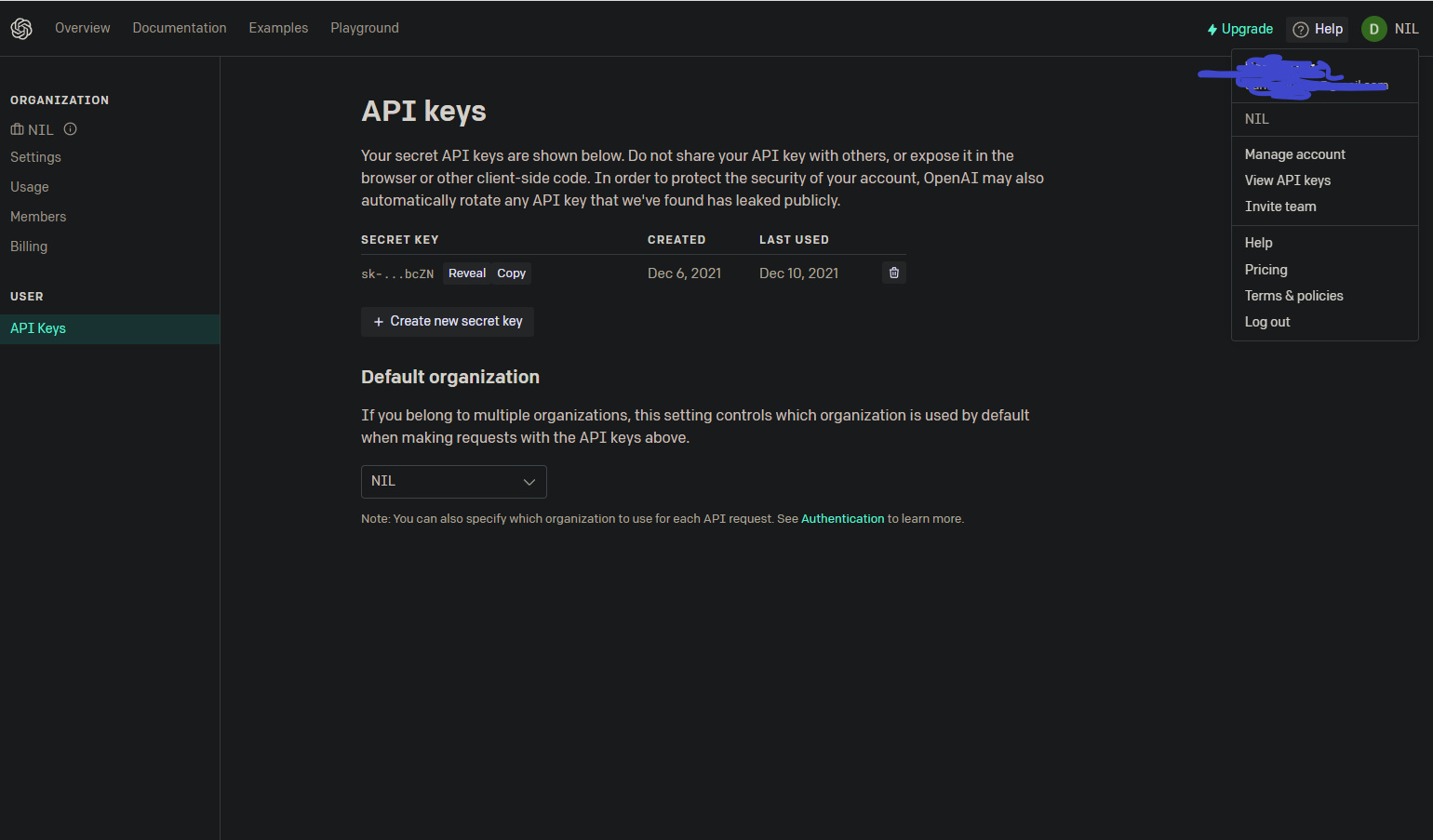Viewport: 1433px width, 840px height.
Task: Expand the dropdown chevron in organization selector
Action: pos(529,482)
